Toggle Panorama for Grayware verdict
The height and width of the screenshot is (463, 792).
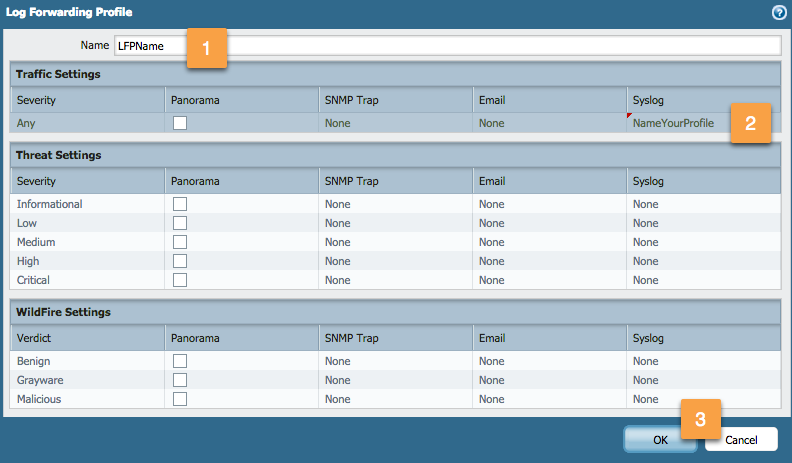pyautogui.click(x=180, y=380)
